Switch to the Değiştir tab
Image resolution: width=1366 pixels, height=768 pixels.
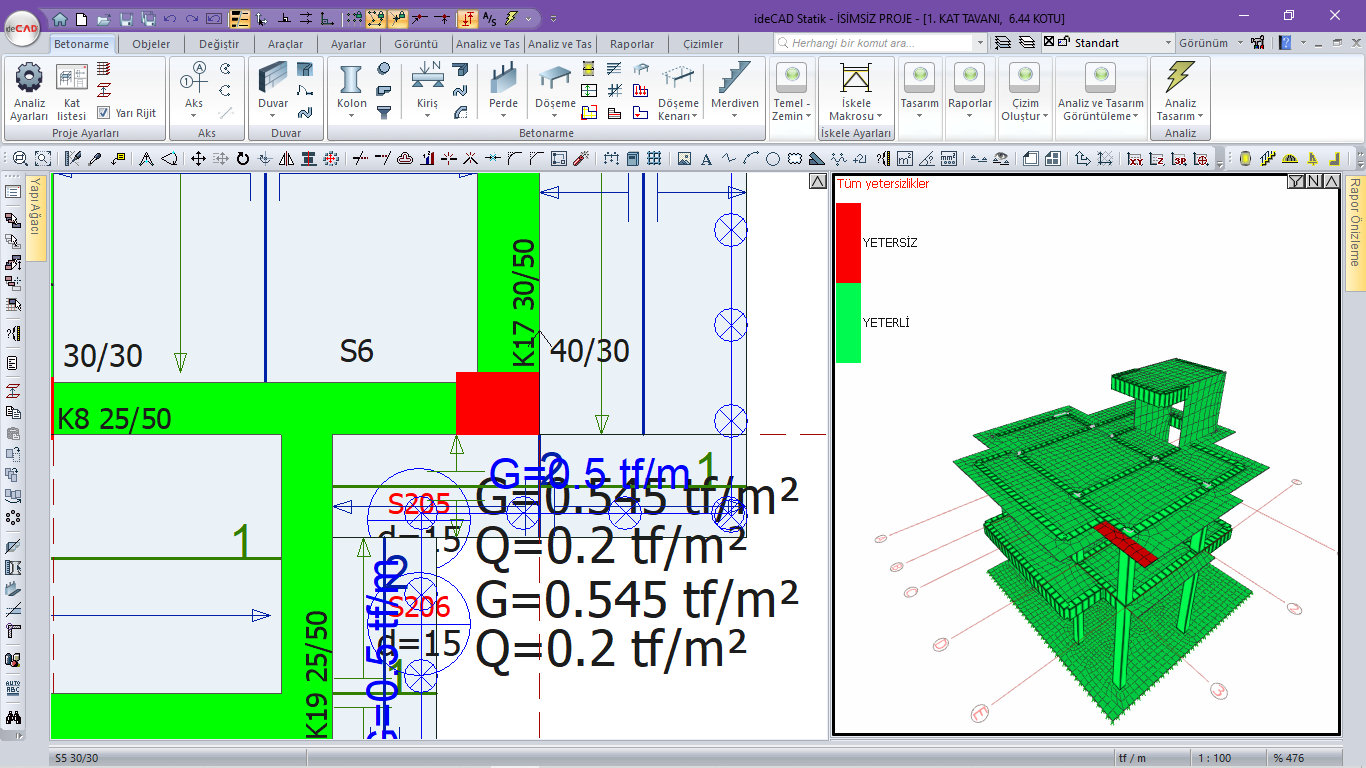point(219,44)
